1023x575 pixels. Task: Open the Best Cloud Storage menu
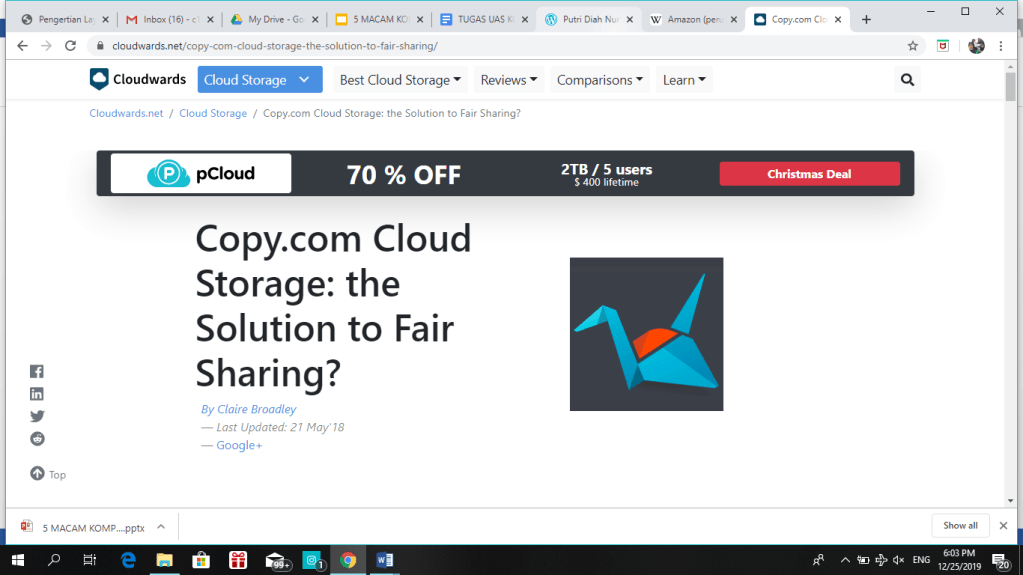400,80
